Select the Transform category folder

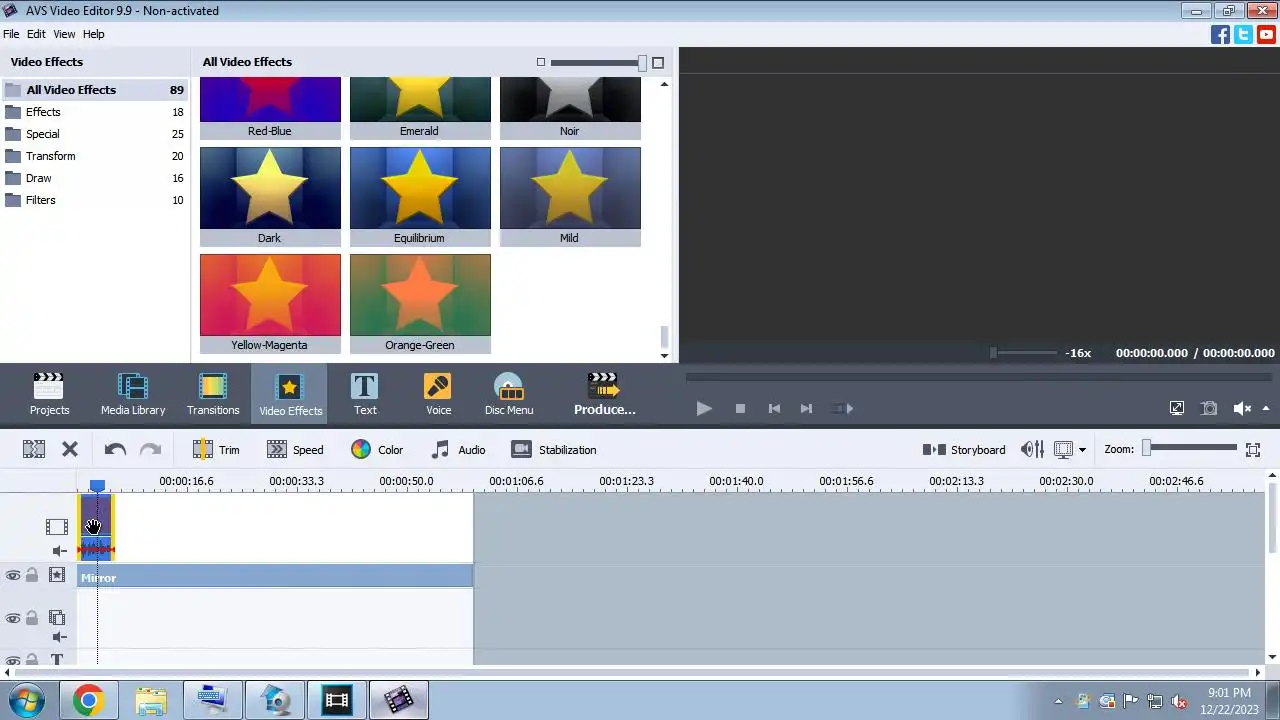pyautogui.click(x=94, y=156)
